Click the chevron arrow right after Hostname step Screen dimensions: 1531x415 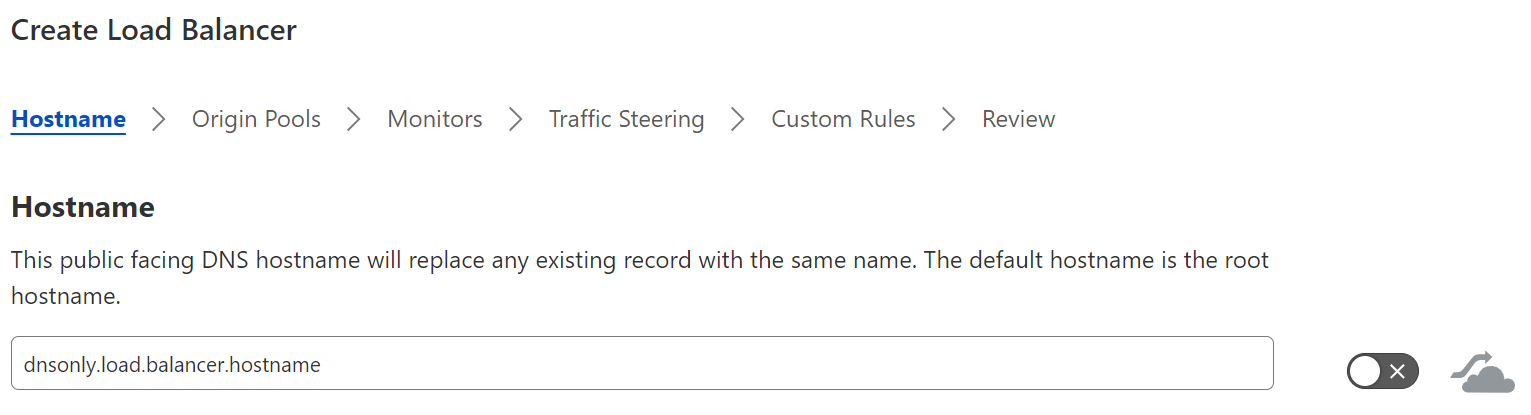(x=159, y=120)
